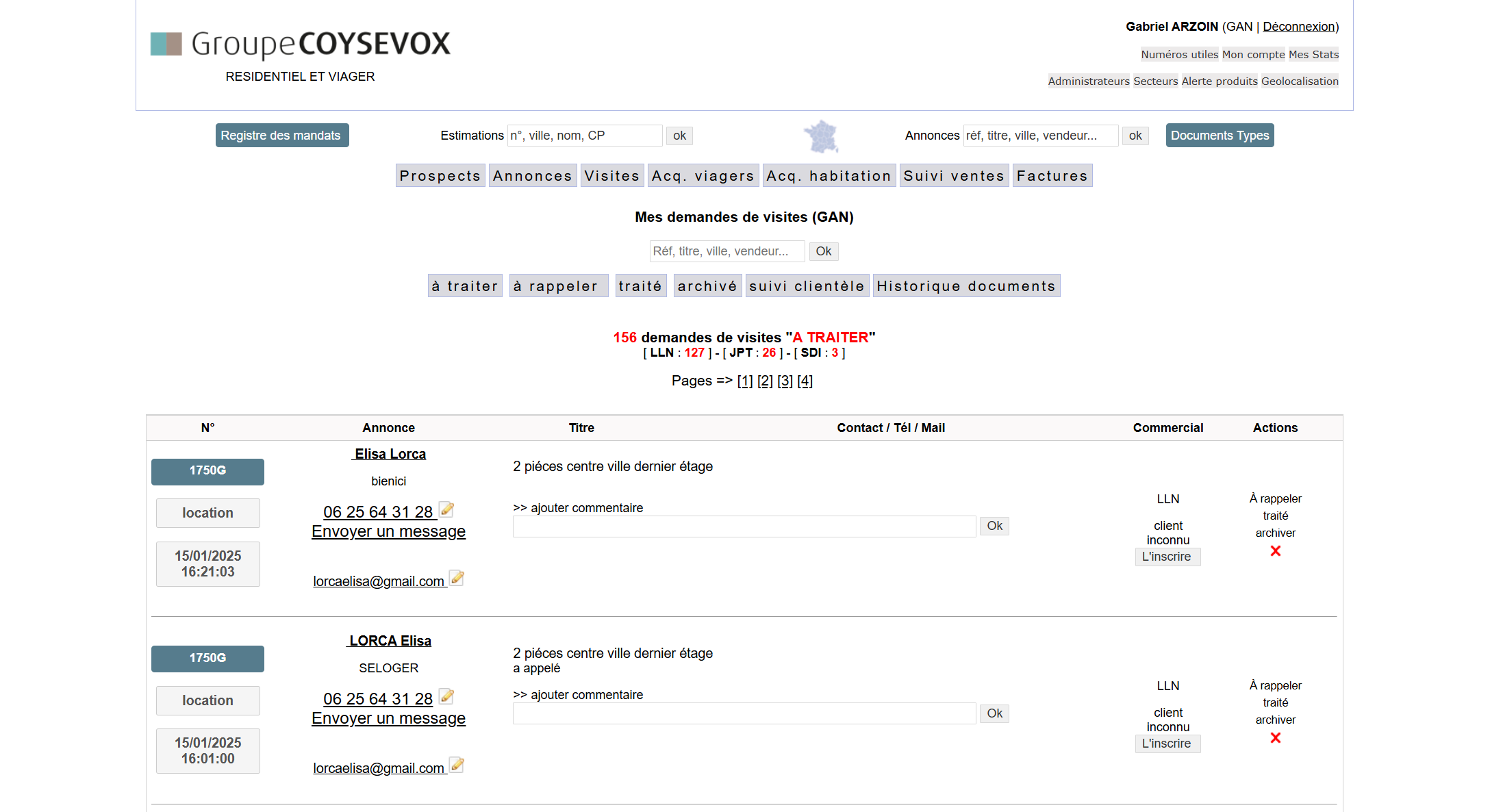
Task: Open Historique documents filter
Action: 965,286
